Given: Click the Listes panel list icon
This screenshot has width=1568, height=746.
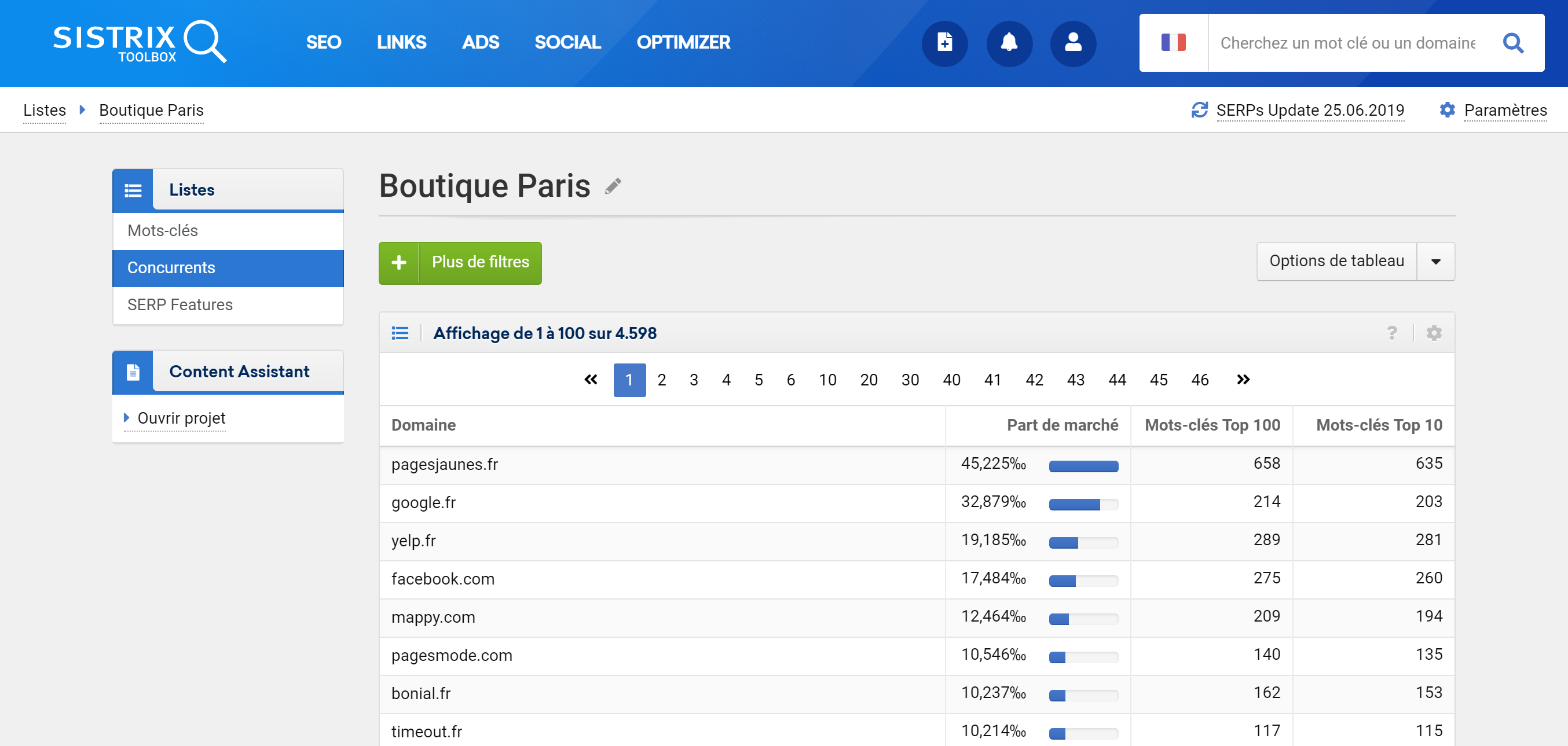Looking at the screenshot, I should coord(133,190).
